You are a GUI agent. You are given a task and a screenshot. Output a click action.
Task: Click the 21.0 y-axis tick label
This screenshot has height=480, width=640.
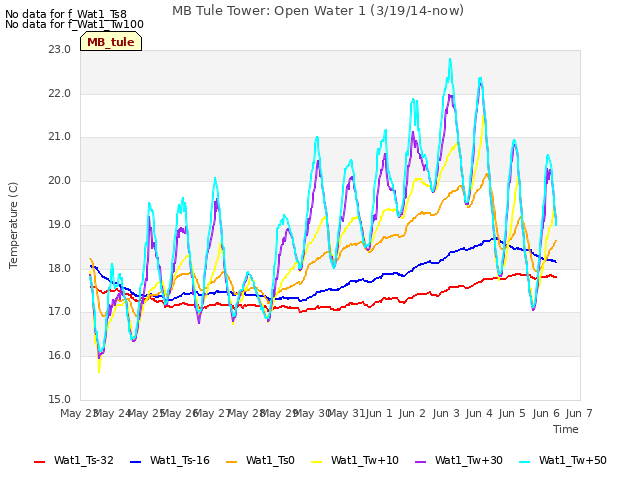click(60, 137)
